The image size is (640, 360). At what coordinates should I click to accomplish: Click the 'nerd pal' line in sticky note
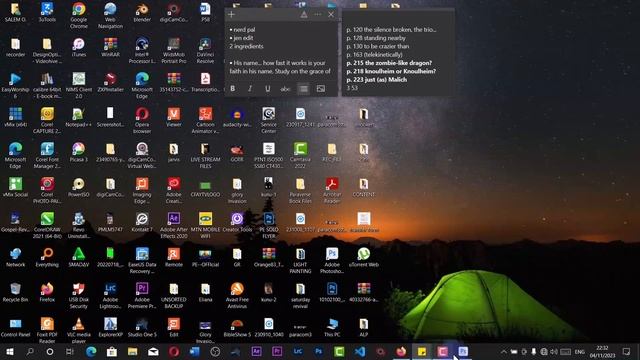244,29
